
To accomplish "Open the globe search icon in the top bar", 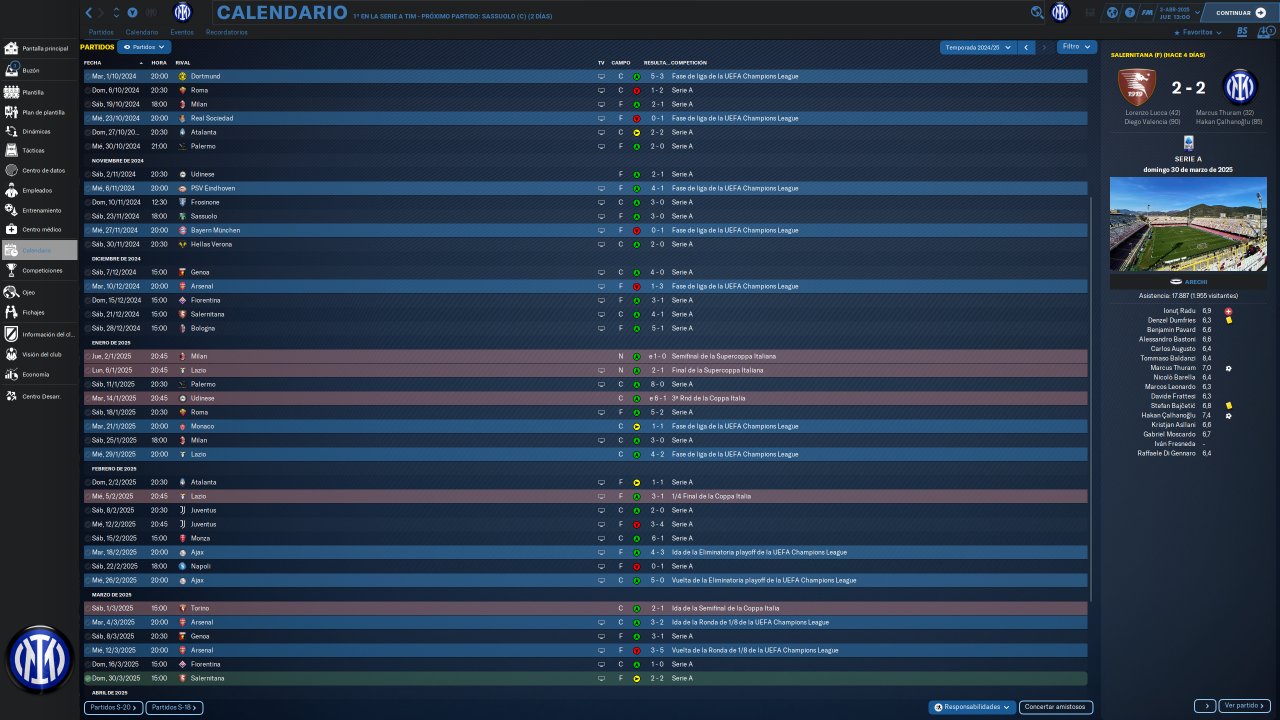I will pos(1038,13).
